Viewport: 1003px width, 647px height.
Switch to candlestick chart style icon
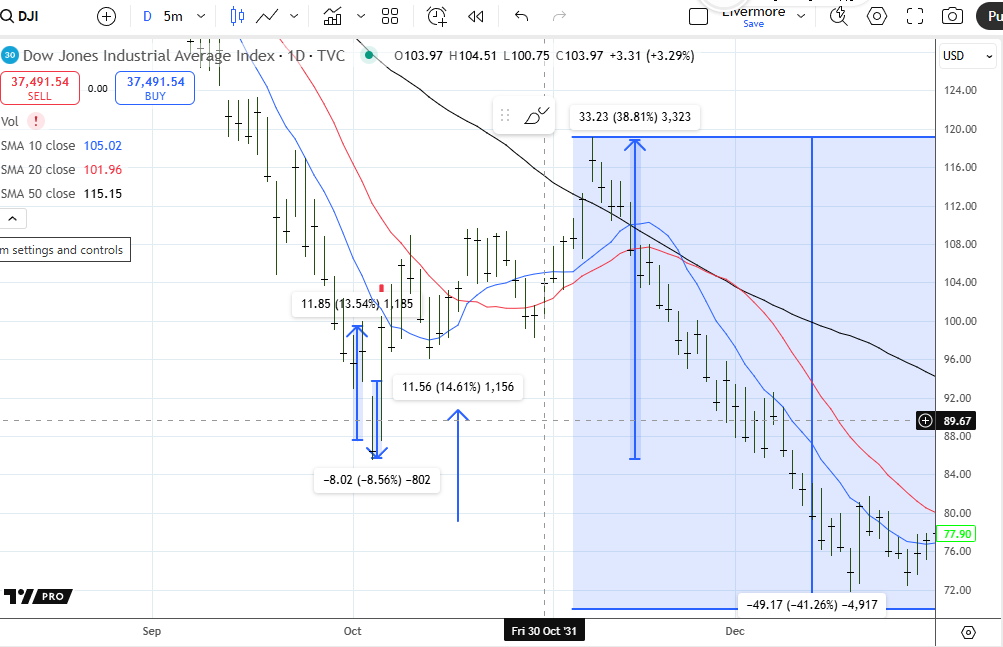237,17
